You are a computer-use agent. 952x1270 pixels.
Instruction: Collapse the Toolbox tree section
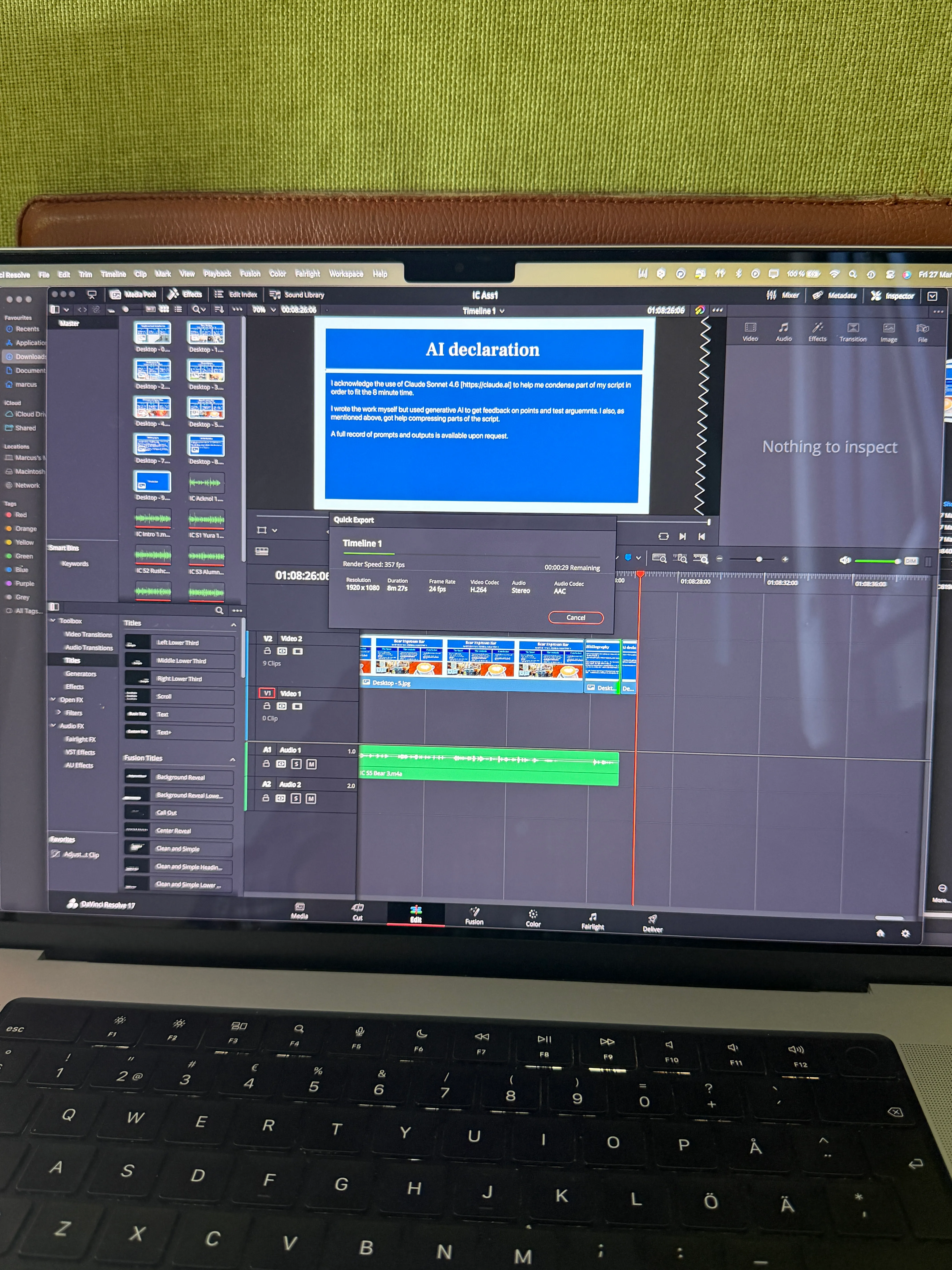point(53,621)
